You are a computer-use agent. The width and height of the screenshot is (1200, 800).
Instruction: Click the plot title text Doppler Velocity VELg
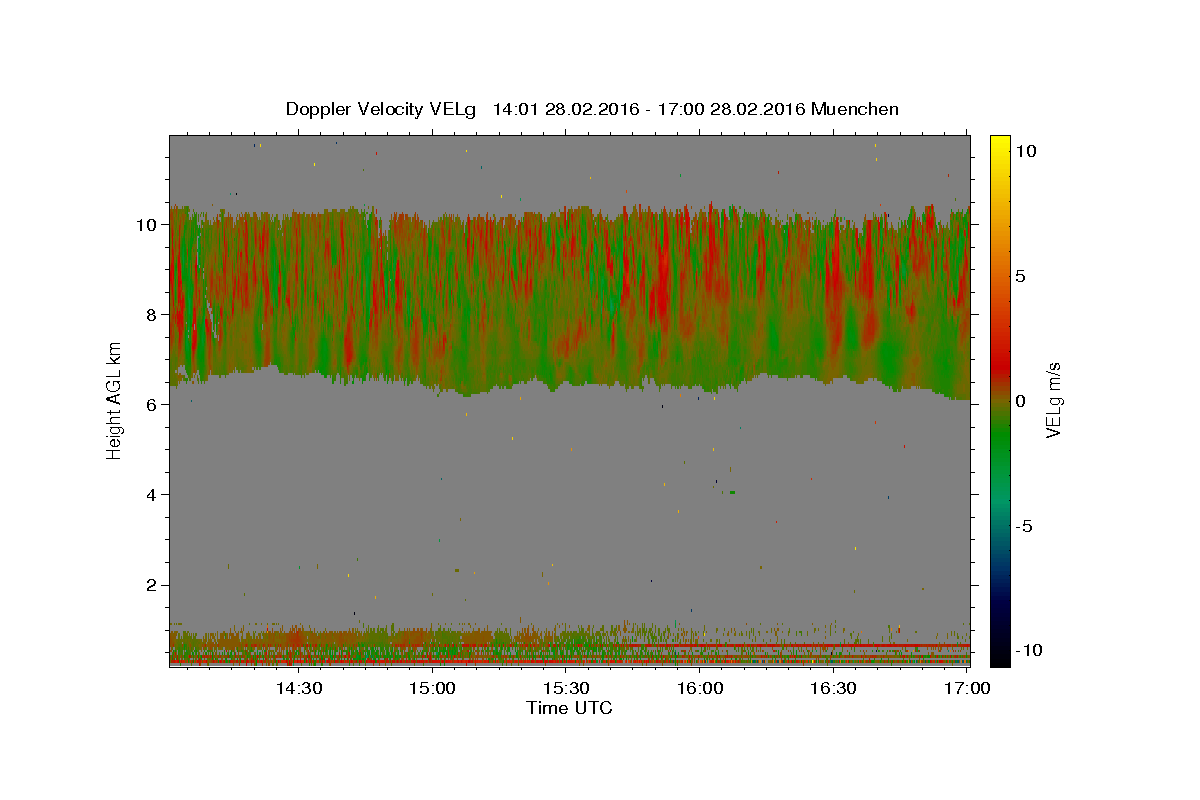[x=381, y=109]
